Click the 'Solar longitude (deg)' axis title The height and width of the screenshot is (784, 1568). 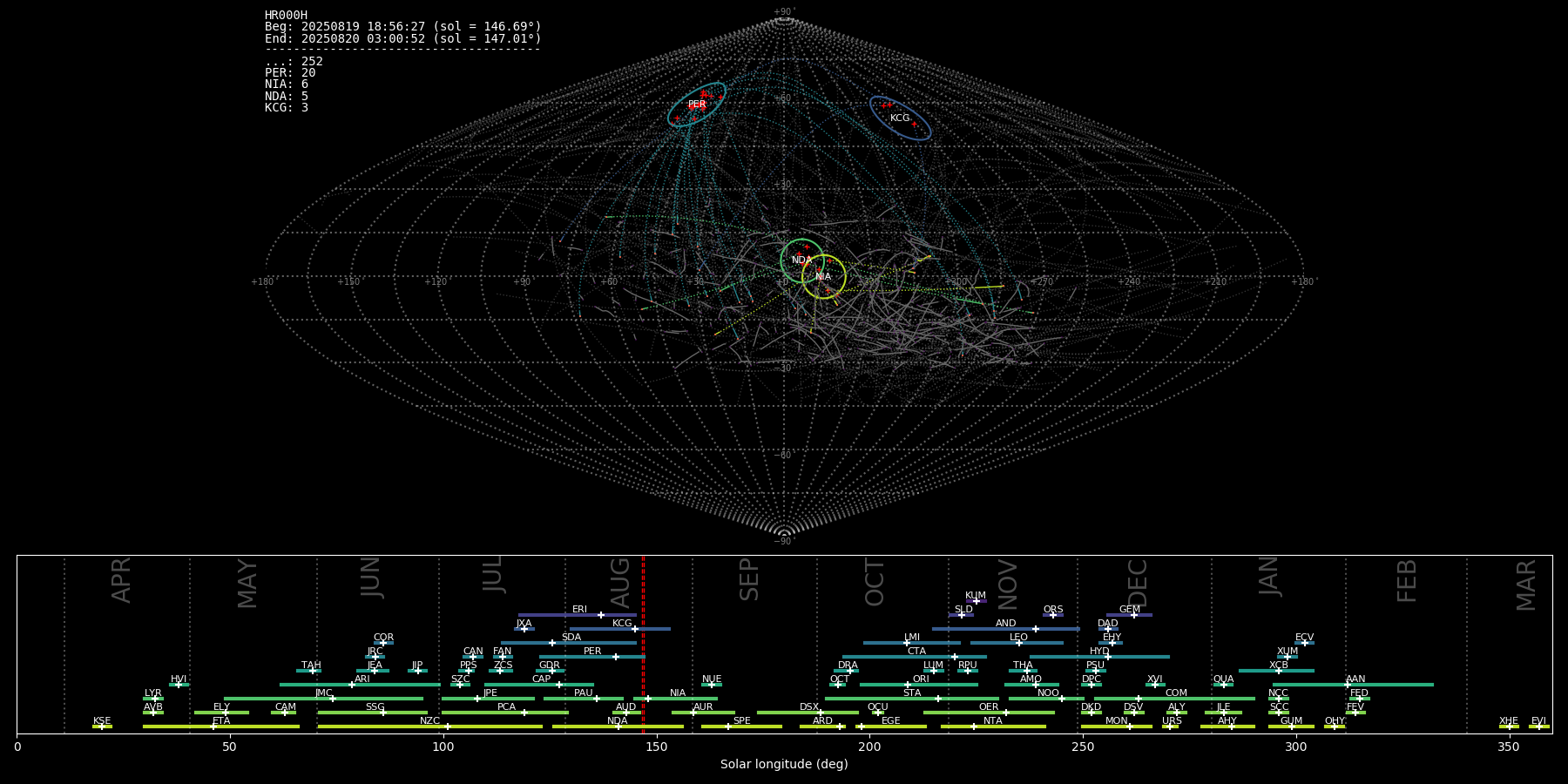pos(784,765)
